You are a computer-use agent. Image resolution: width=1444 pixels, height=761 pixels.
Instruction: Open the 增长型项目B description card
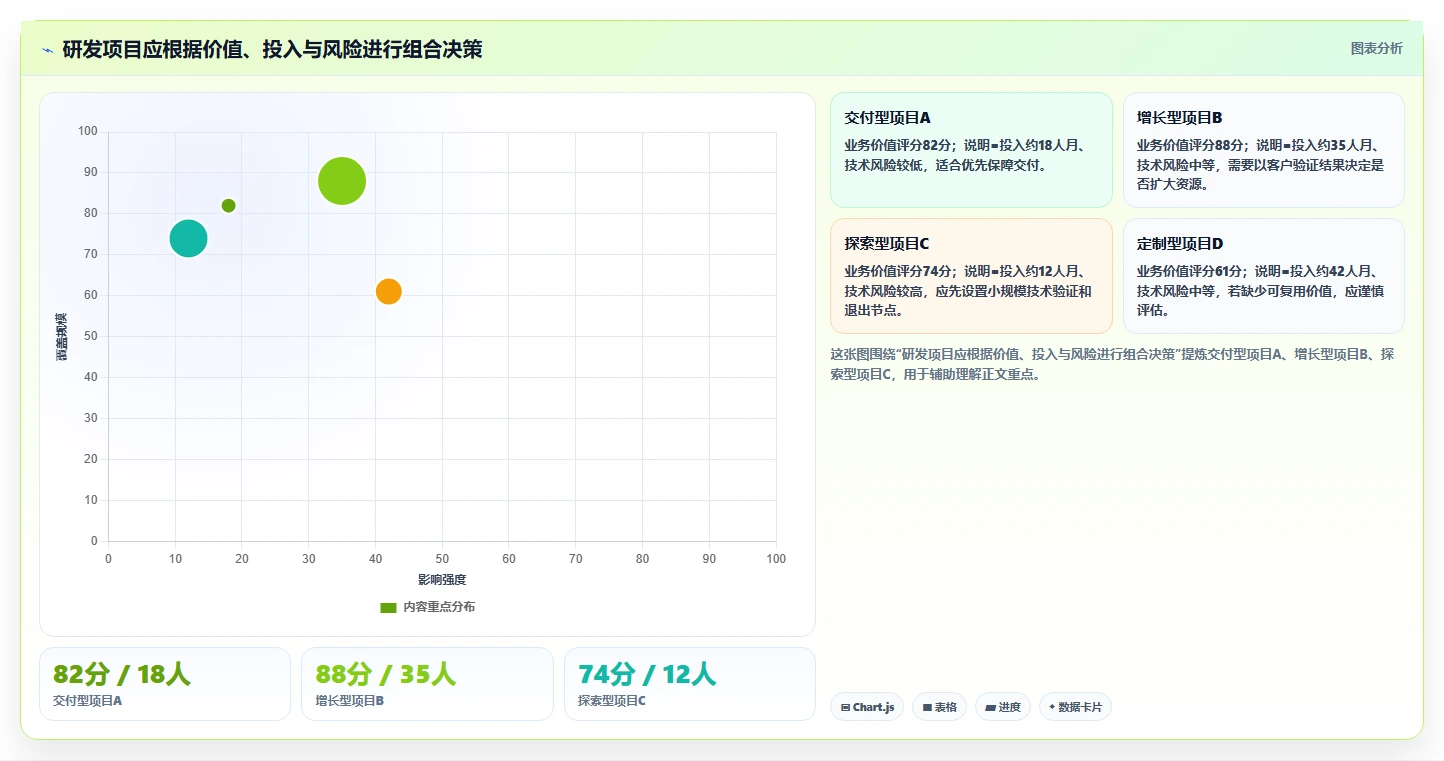[x=1264, y=150]
